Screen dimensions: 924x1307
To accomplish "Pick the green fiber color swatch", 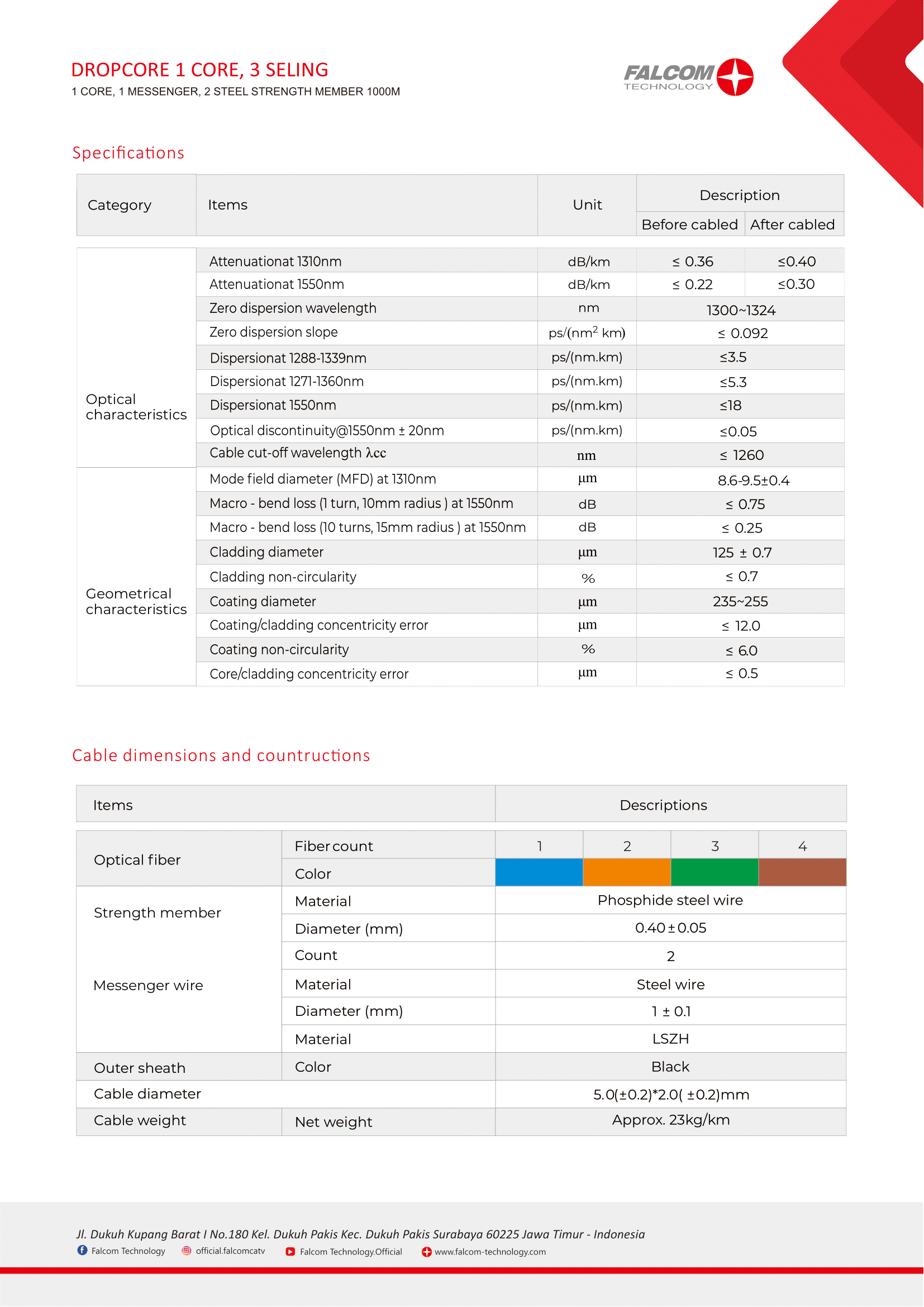I will pos(714,872).
